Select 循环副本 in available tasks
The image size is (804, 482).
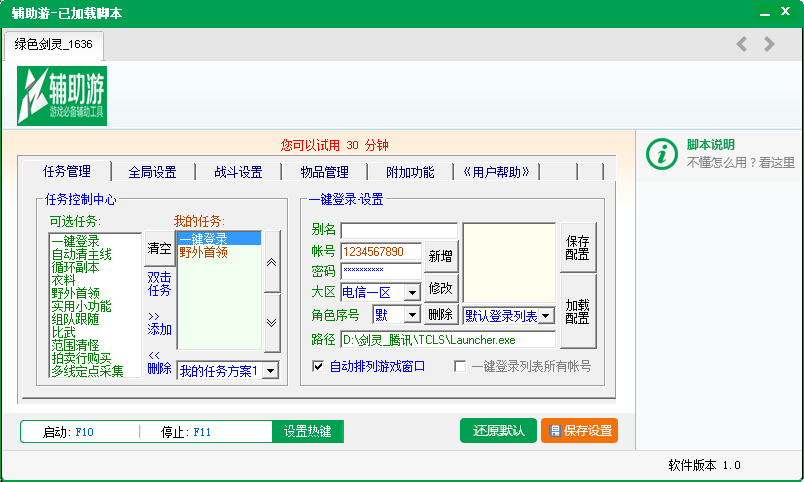(x=75, y=267)
